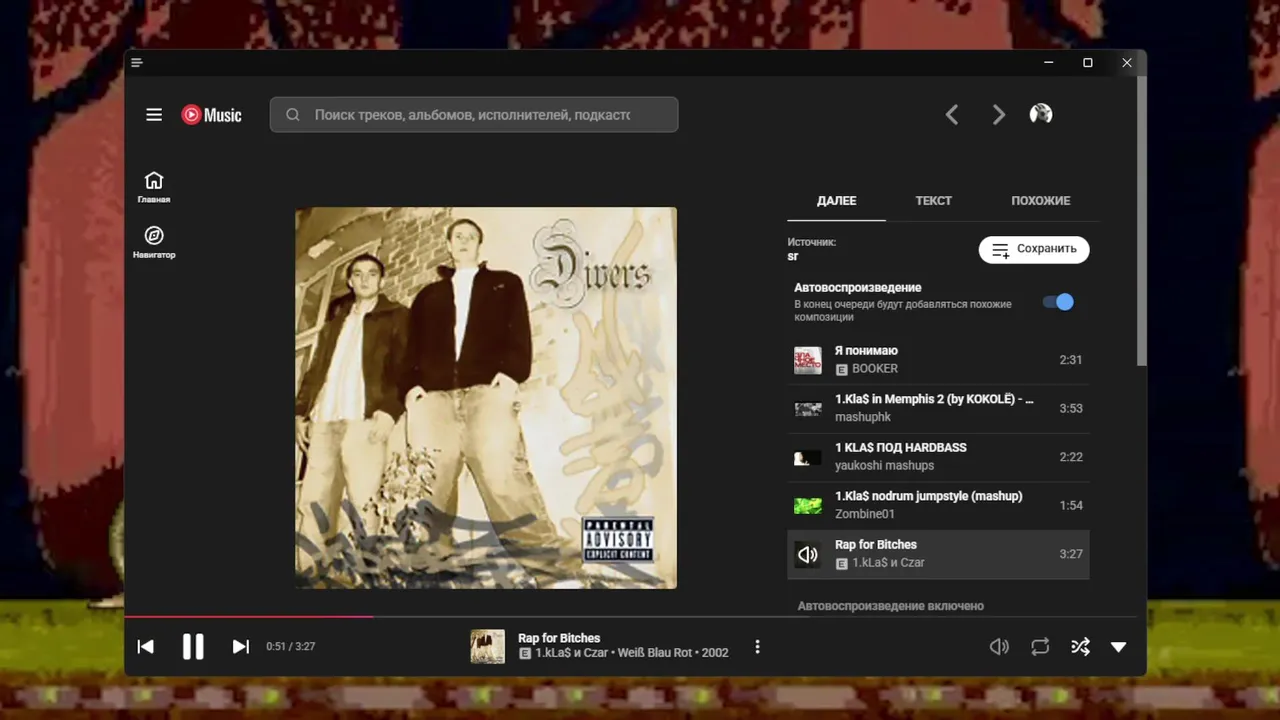1280x720 pixels.
Task: Open the account avatar menu
Action: (1041, 114)
